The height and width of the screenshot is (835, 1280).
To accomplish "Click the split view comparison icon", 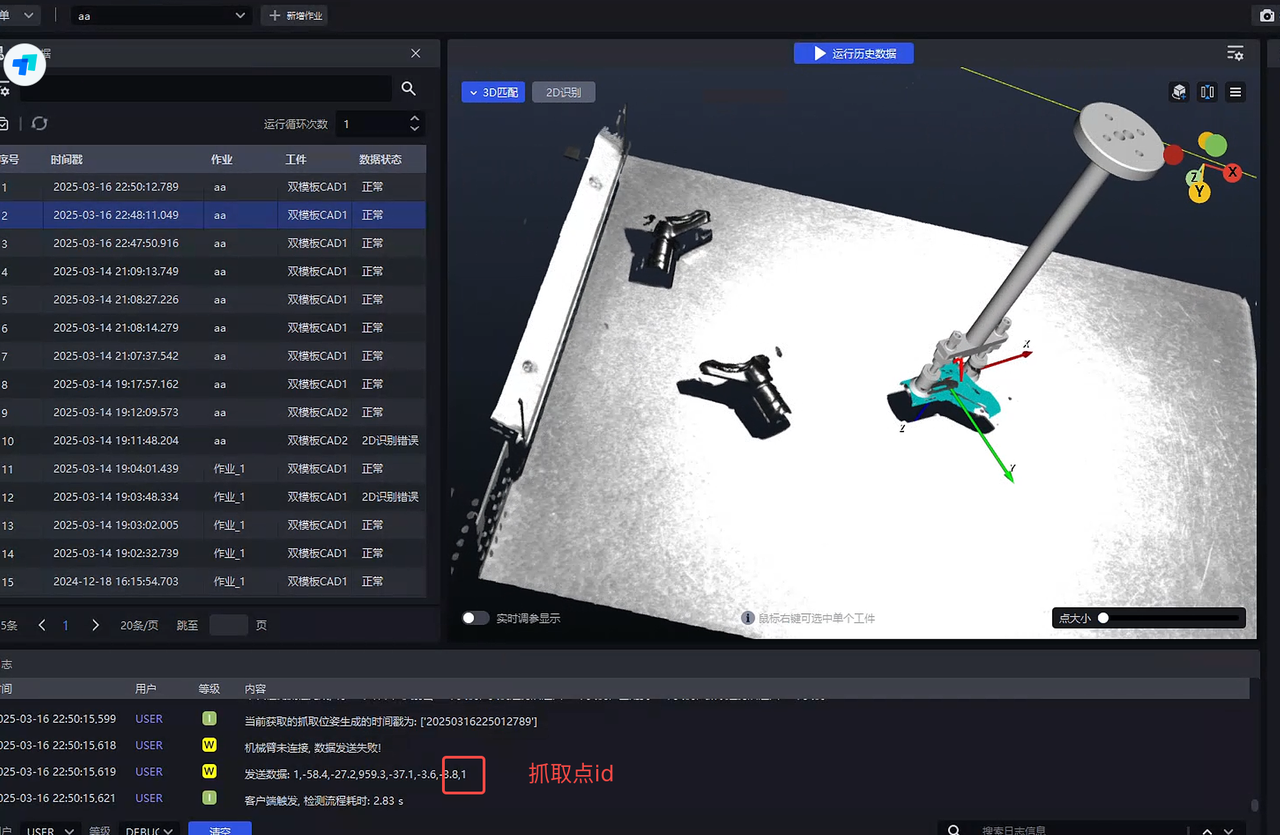I will (1207, 92).
